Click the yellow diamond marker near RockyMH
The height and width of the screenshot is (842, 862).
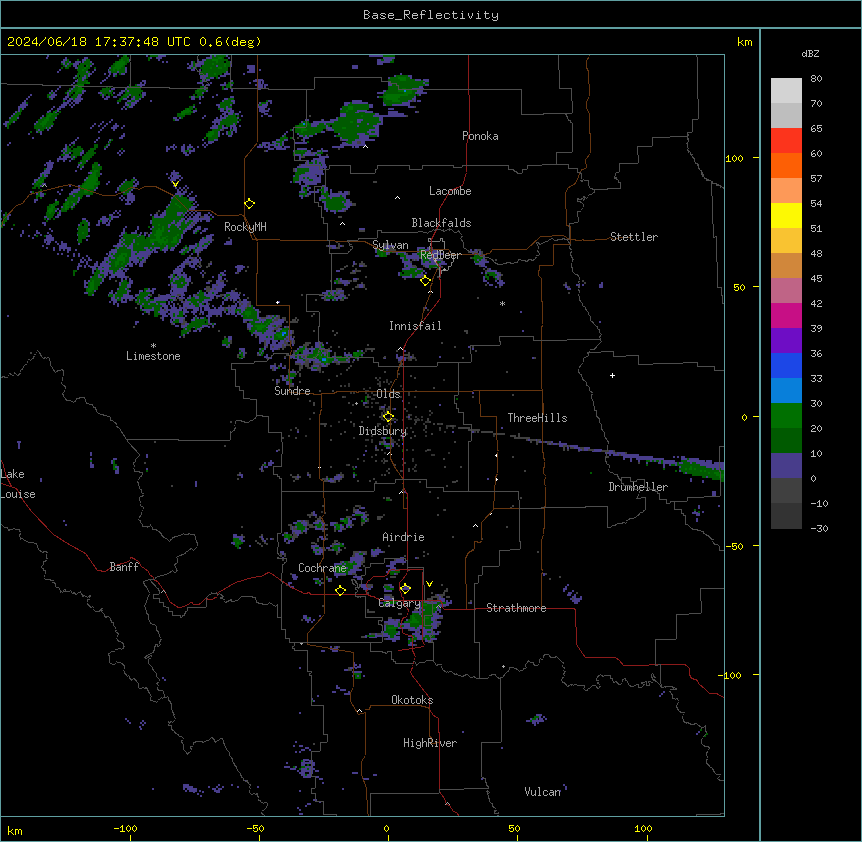(250, 204)
